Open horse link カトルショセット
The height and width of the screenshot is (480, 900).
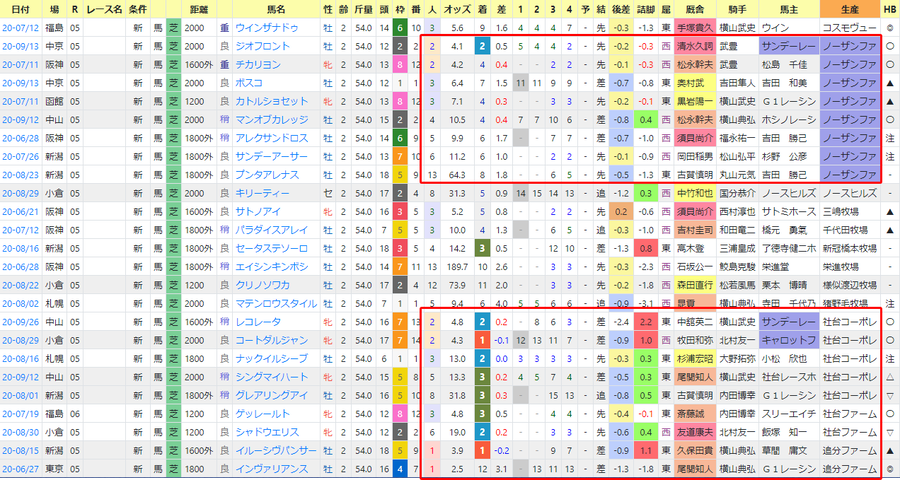271,101
